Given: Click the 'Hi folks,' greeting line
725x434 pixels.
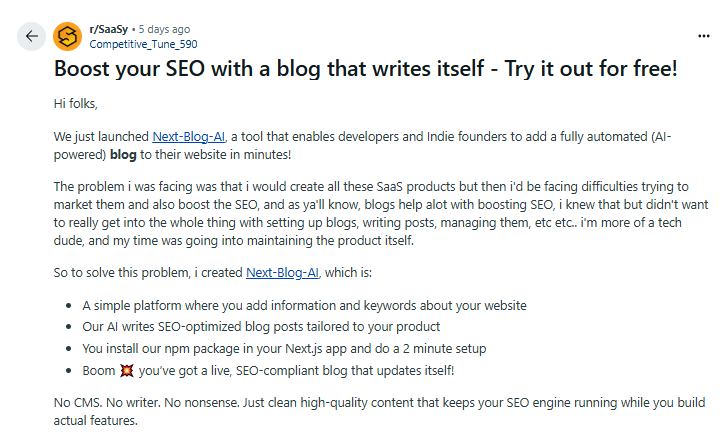Looking at the screenshot, I should 77,103.
